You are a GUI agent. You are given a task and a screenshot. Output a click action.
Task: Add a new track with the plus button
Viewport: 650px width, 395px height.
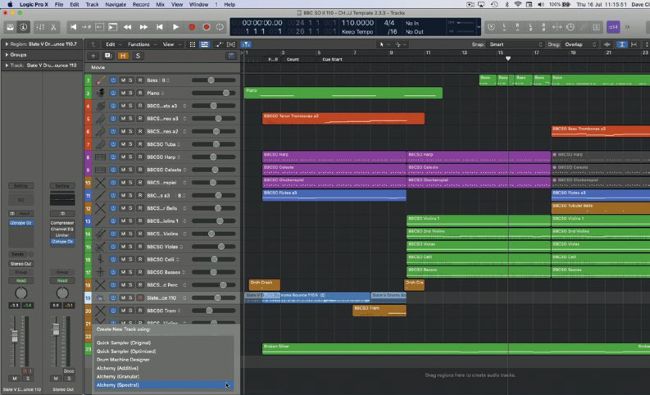click(x=93, y=56)
